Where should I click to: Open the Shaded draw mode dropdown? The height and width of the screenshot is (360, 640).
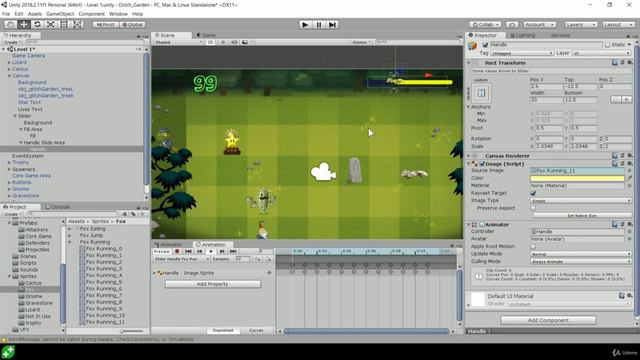[x=178, y=42]
